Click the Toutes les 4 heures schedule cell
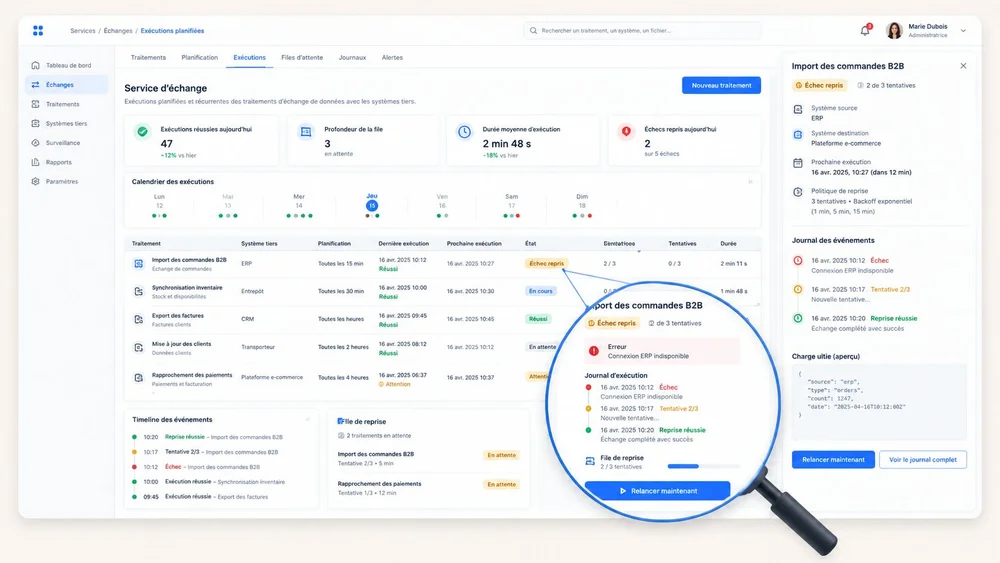Screen dimensions: 1000x563 pyautogui.click(x=343, y=377)
